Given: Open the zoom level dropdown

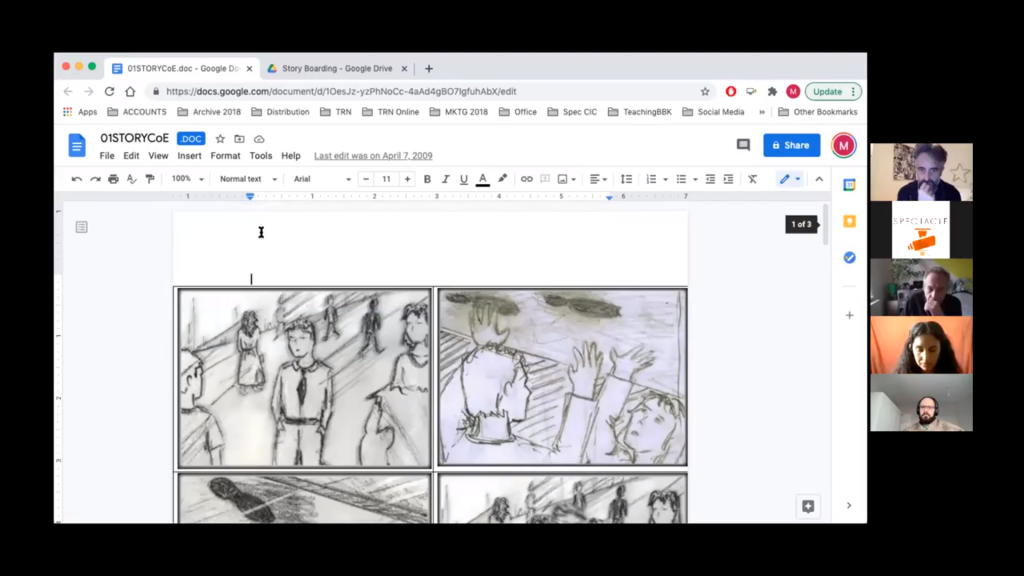Looking at the screenshot, I should pos(187,179).
